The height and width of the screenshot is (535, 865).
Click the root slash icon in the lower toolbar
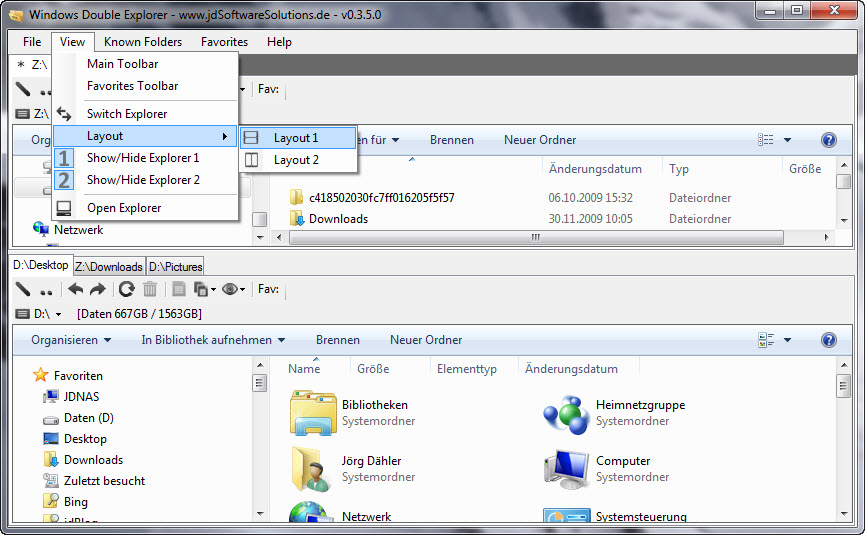tap(23, 289)
